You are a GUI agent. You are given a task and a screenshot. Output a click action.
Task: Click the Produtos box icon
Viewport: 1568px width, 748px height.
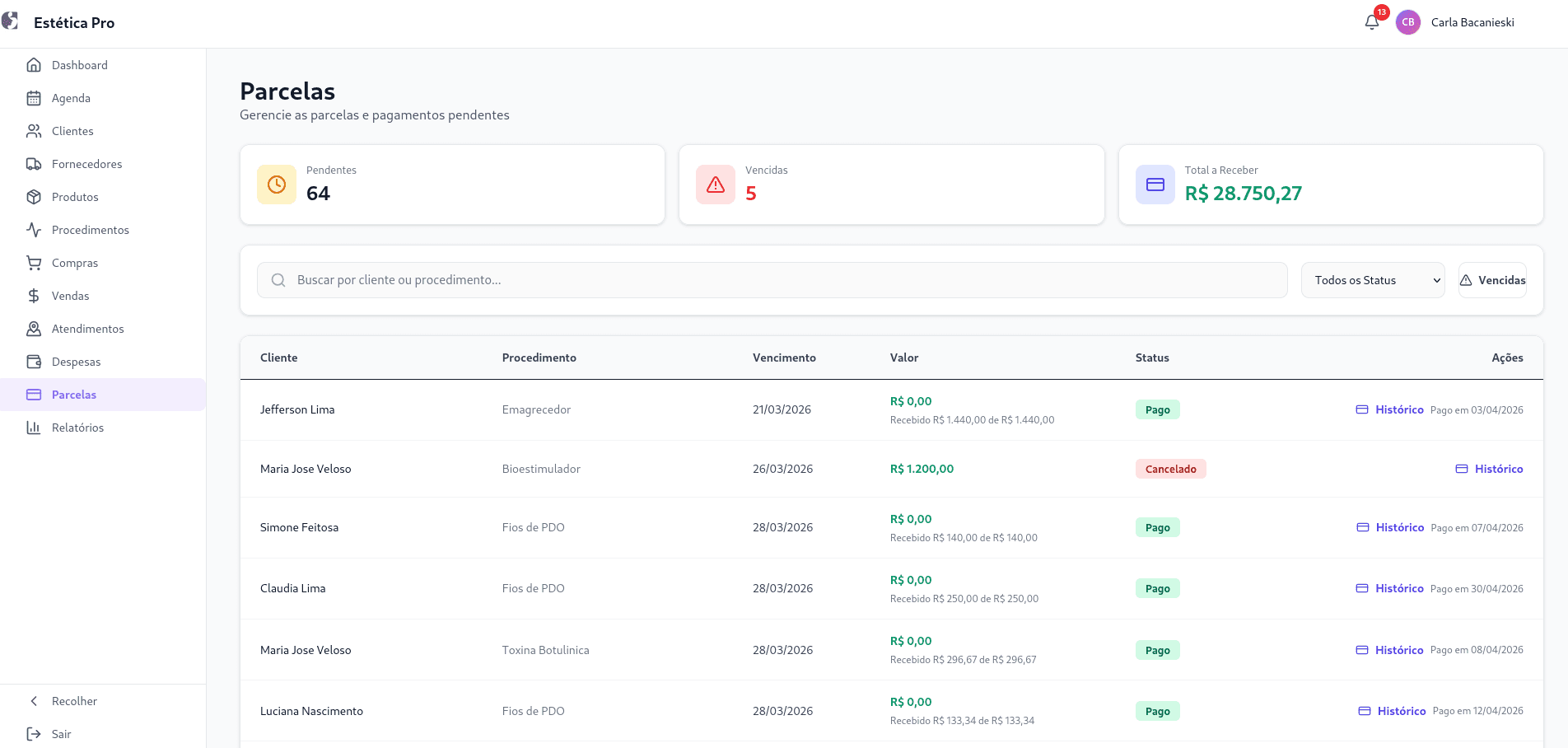pyautogui.click(x=34, y=197)
